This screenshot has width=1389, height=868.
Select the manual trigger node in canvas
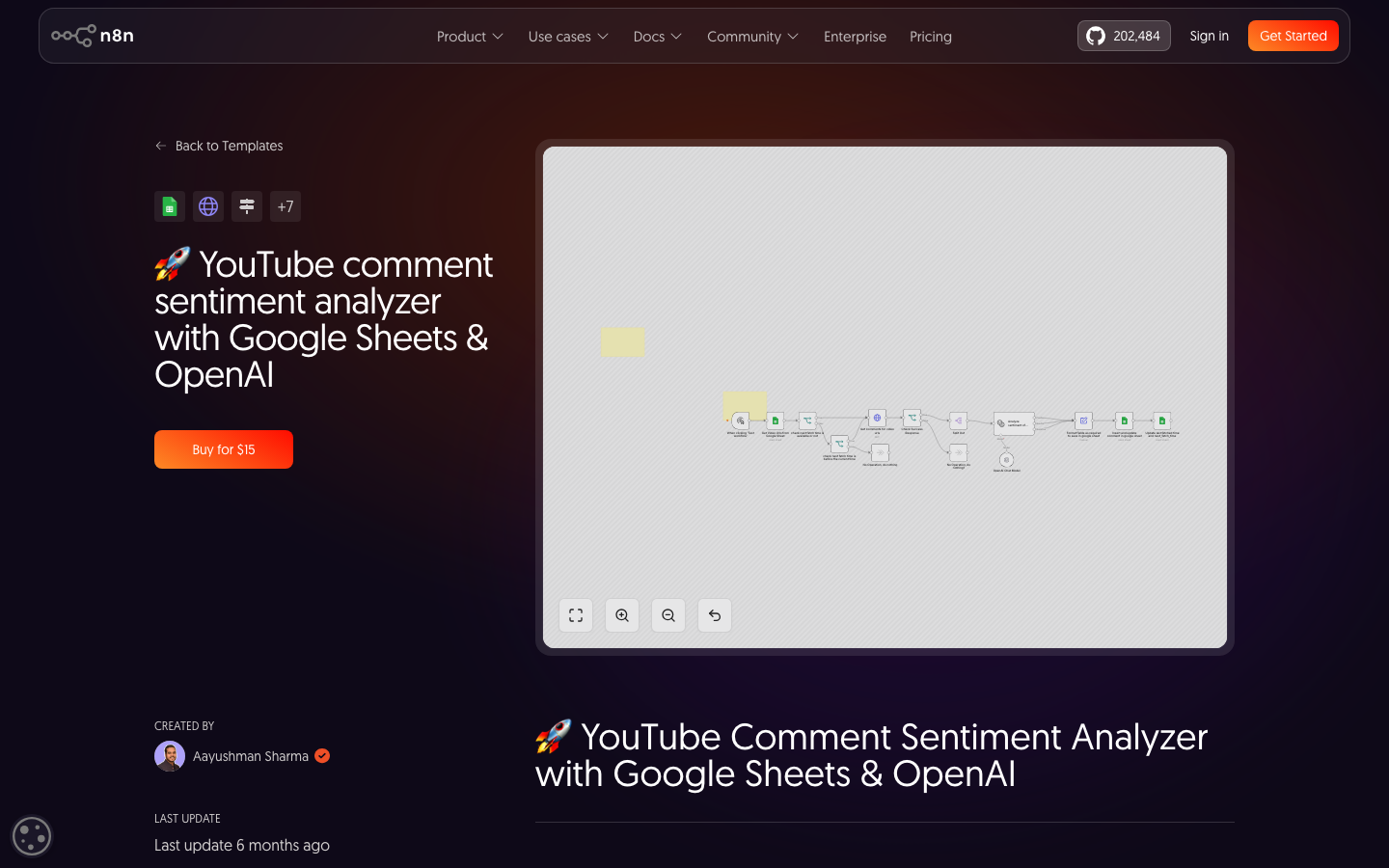pos(741,421)
